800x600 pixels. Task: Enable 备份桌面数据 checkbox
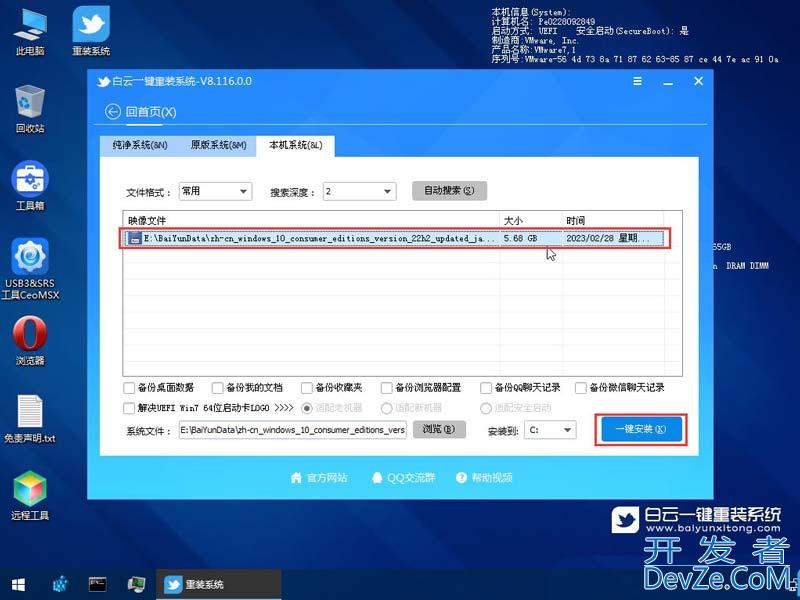click(x=129, y=388)
